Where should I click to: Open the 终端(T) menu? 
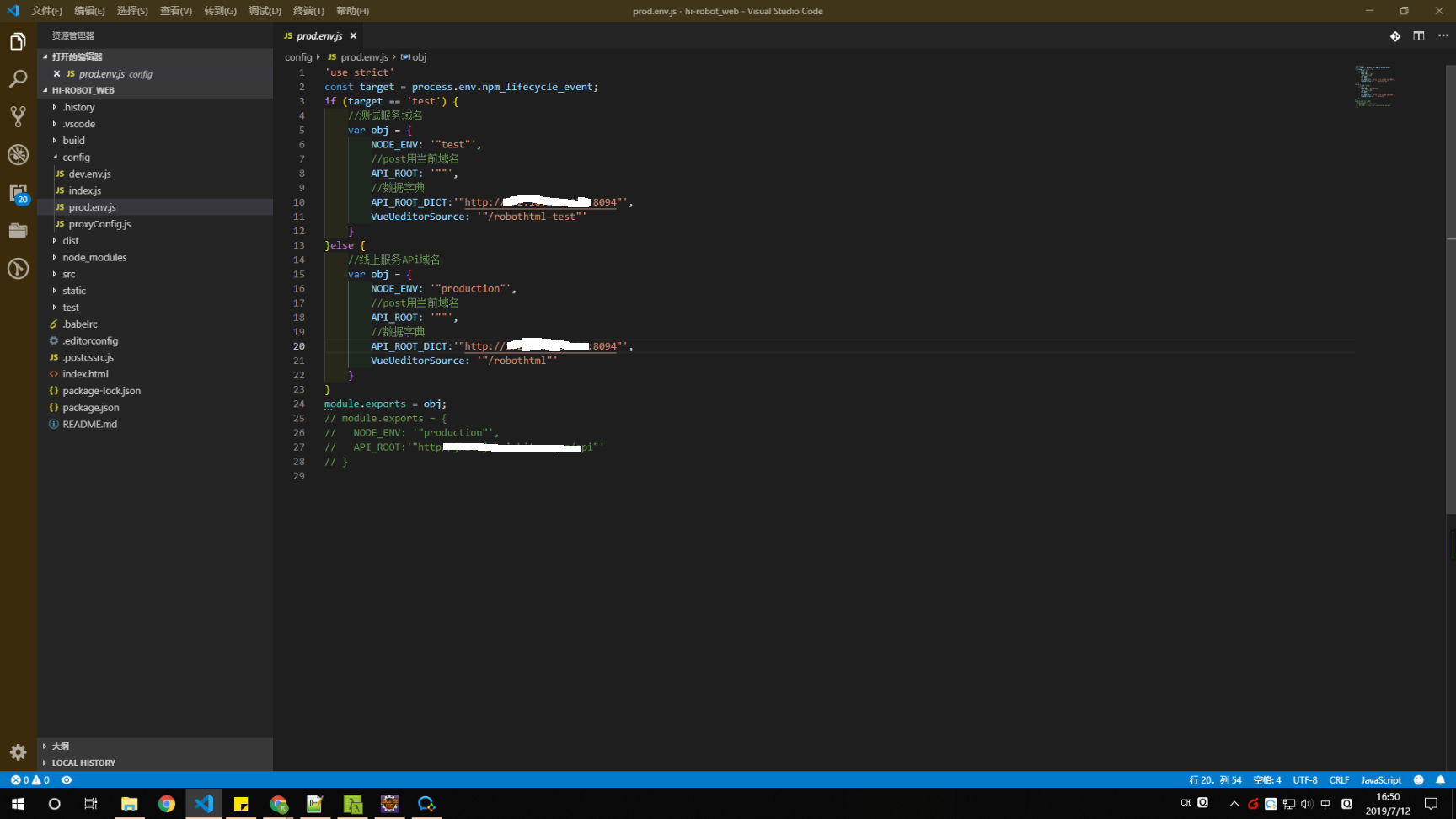(308, 11)
